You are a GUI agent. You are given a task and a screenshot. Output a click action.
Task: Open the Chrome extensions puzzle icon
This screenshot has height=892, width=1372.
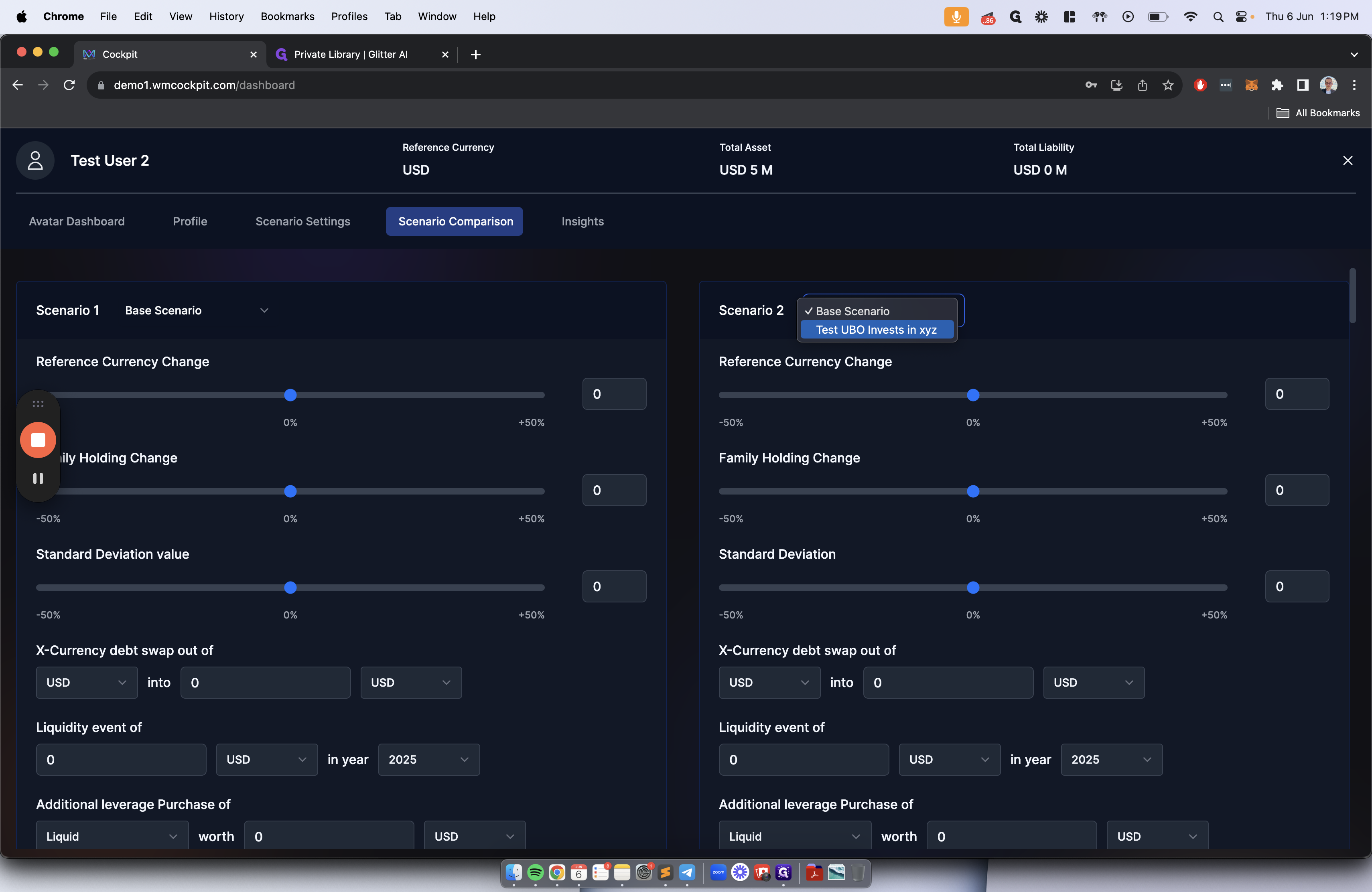point(1277,85)
